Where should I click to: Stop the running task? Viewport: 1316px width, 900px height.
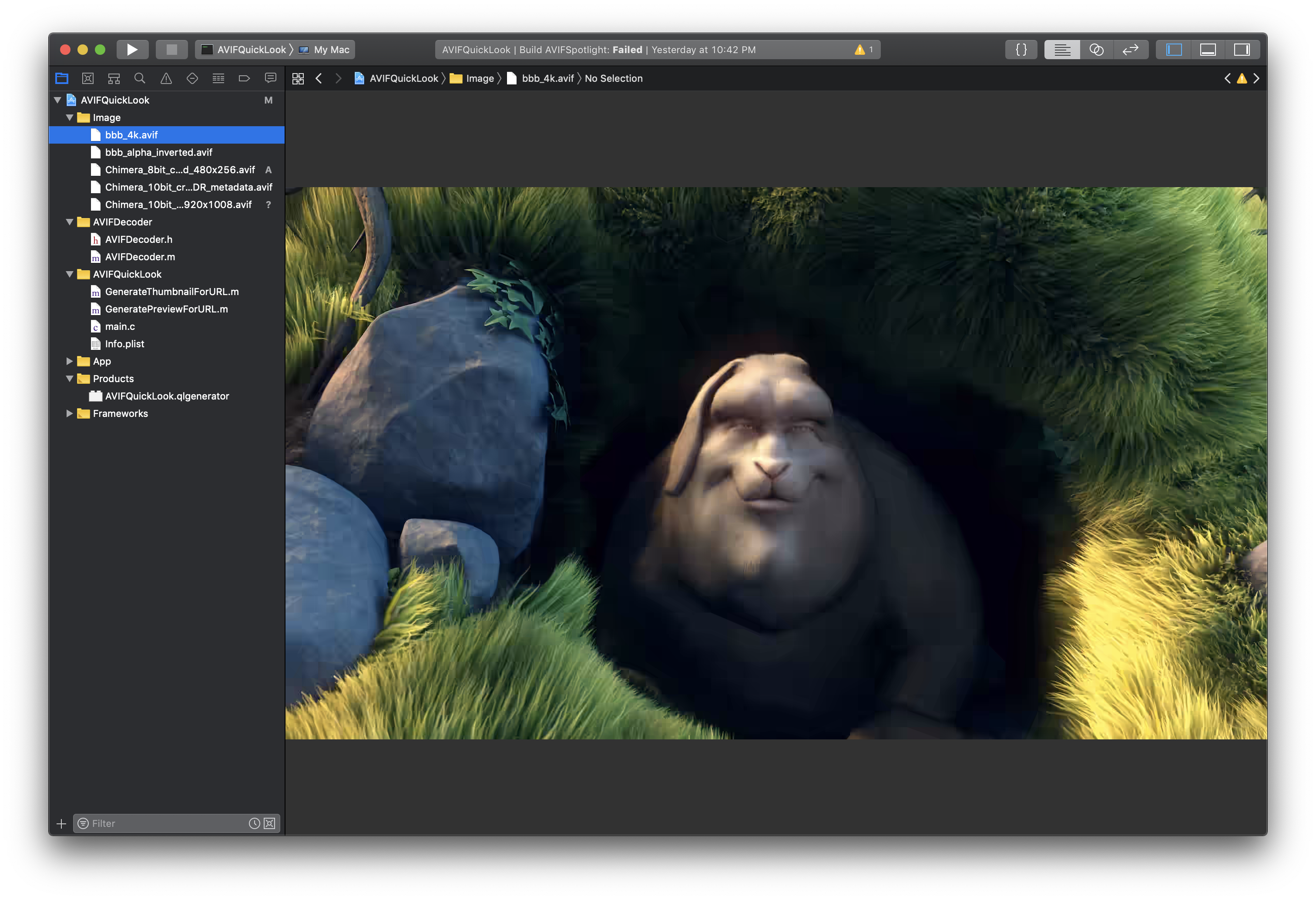pyautogui.click(x=171, y=50)
